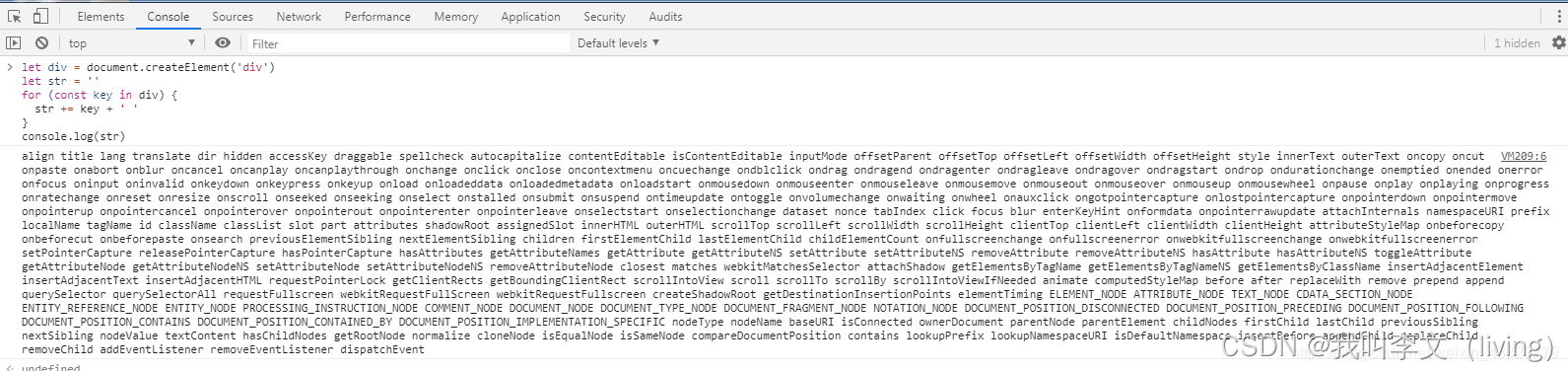This screenshot has width=1568, height=371.
Task: Open the Performance tab
Action: 377,17
